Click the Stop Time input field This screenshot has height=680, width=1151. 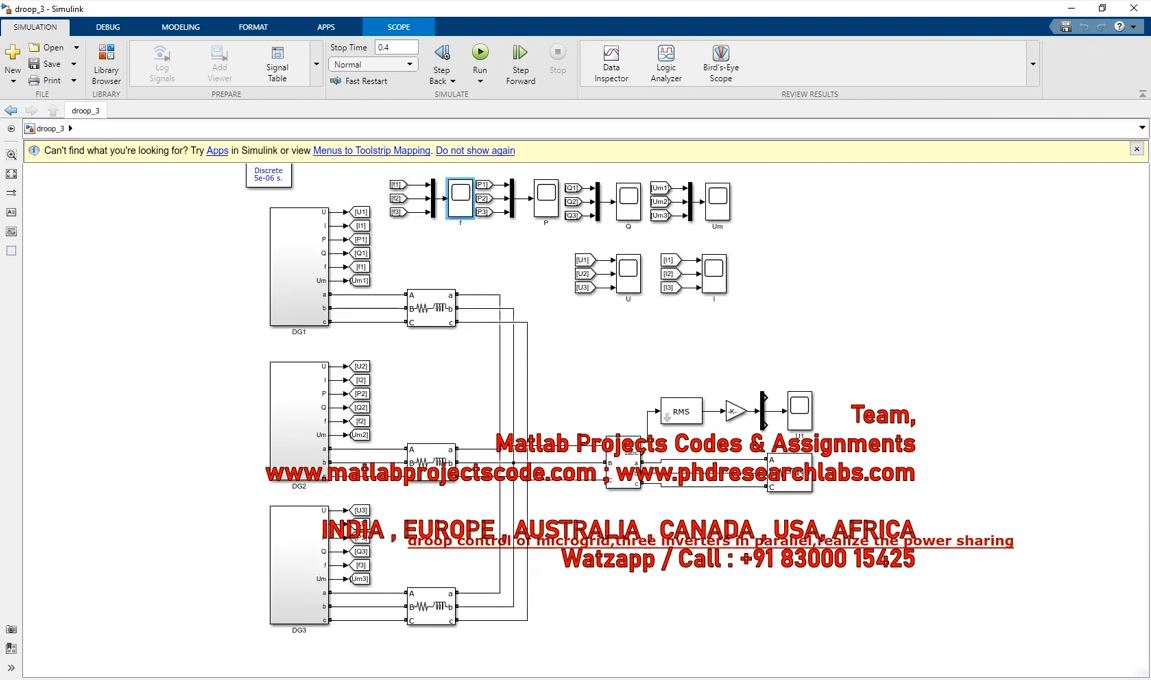[x=396, y=47]
